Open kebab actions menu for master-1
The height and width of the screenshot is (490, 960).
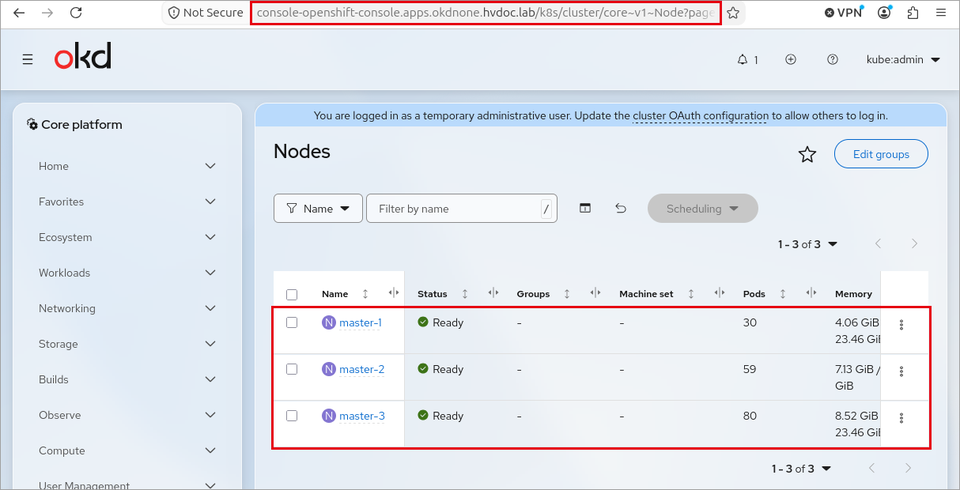tap(901, 325)
